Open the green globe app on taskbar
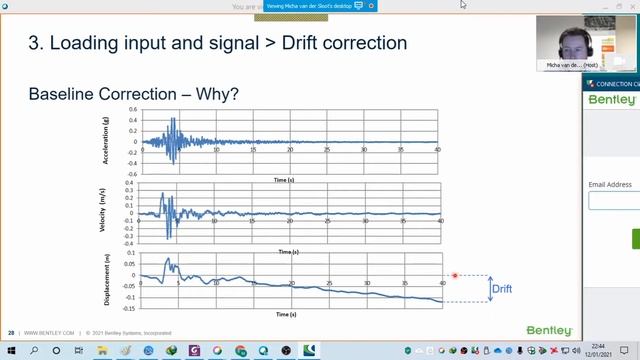 coord(171,351)
